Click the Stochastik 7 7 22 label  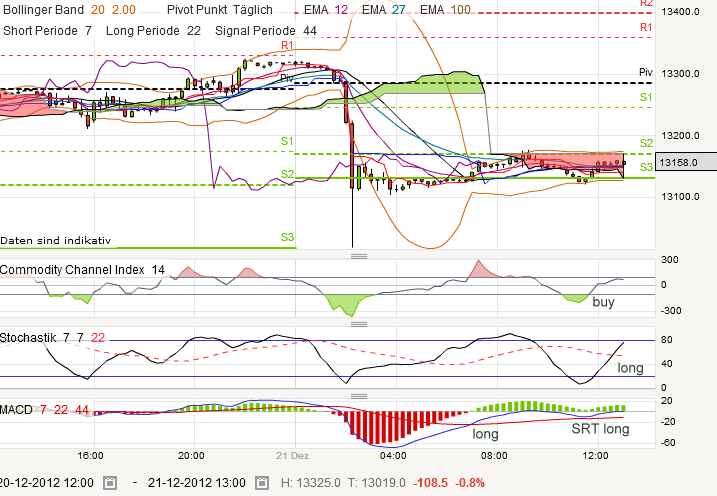point(52,338)
